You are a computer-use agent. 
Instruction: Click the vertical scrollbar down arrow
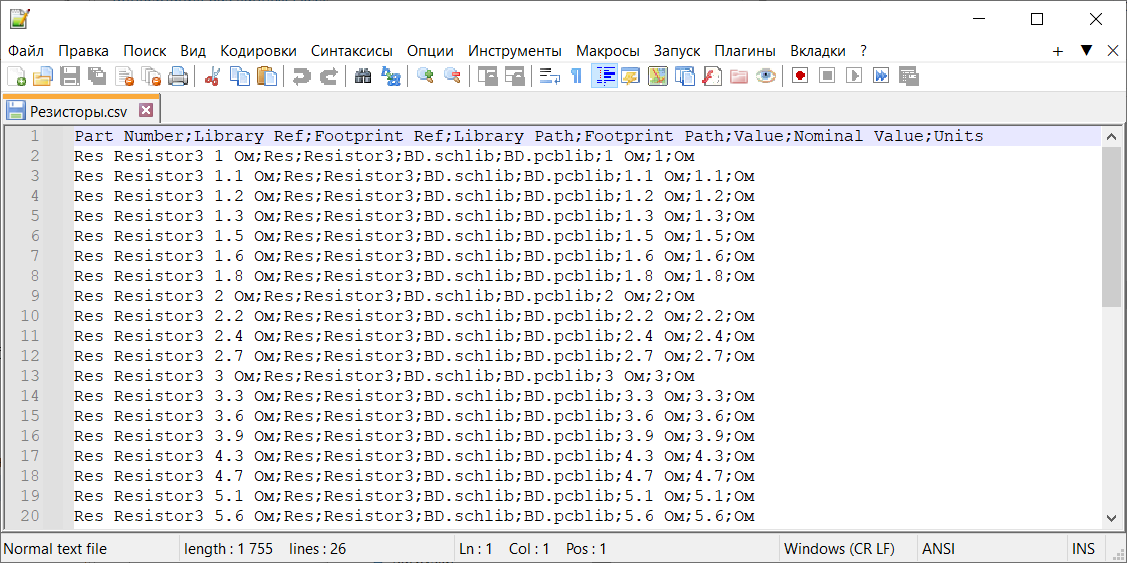(1111, 518)
